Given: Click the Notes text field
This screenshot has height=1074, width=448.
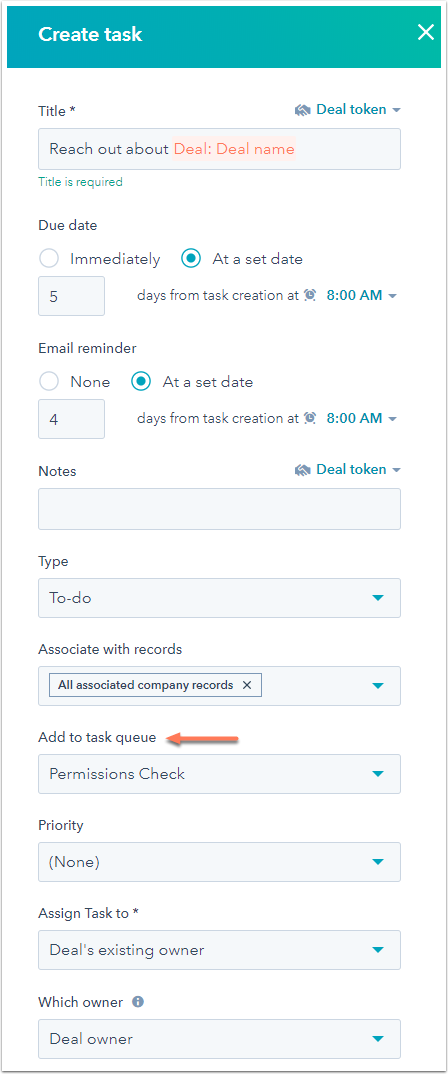Looking at the screenshot, I should [x=219, y=509].
